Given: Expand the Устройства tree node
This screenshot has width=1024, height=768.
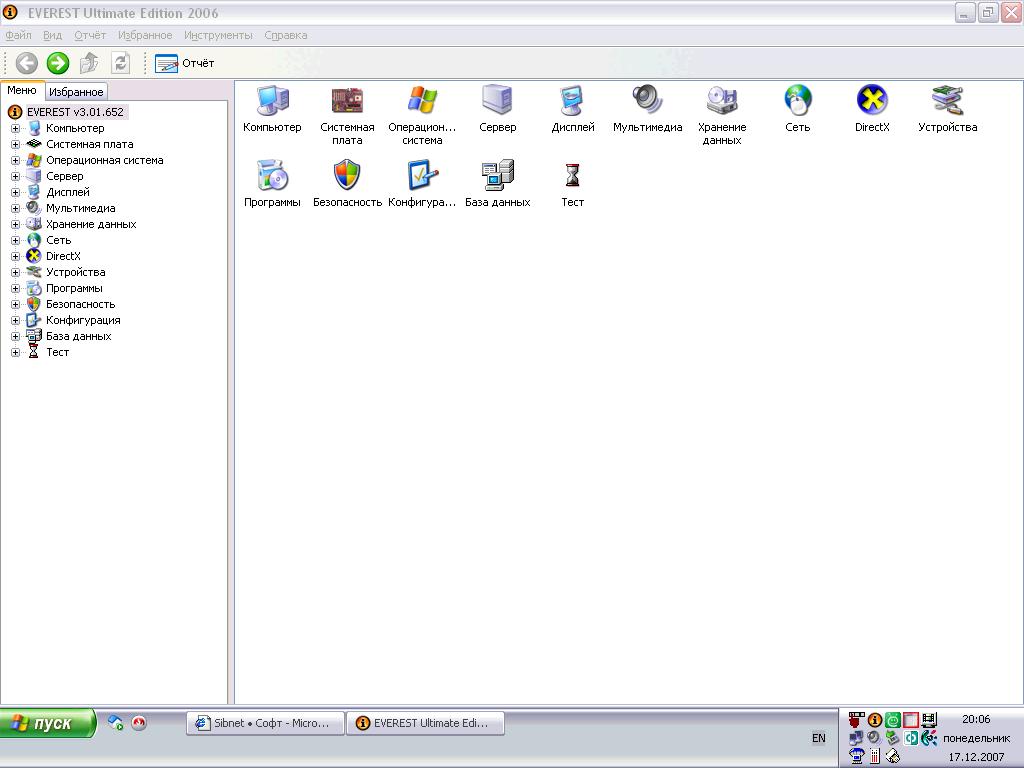Looking at the screenshot, I should [15, 272].
